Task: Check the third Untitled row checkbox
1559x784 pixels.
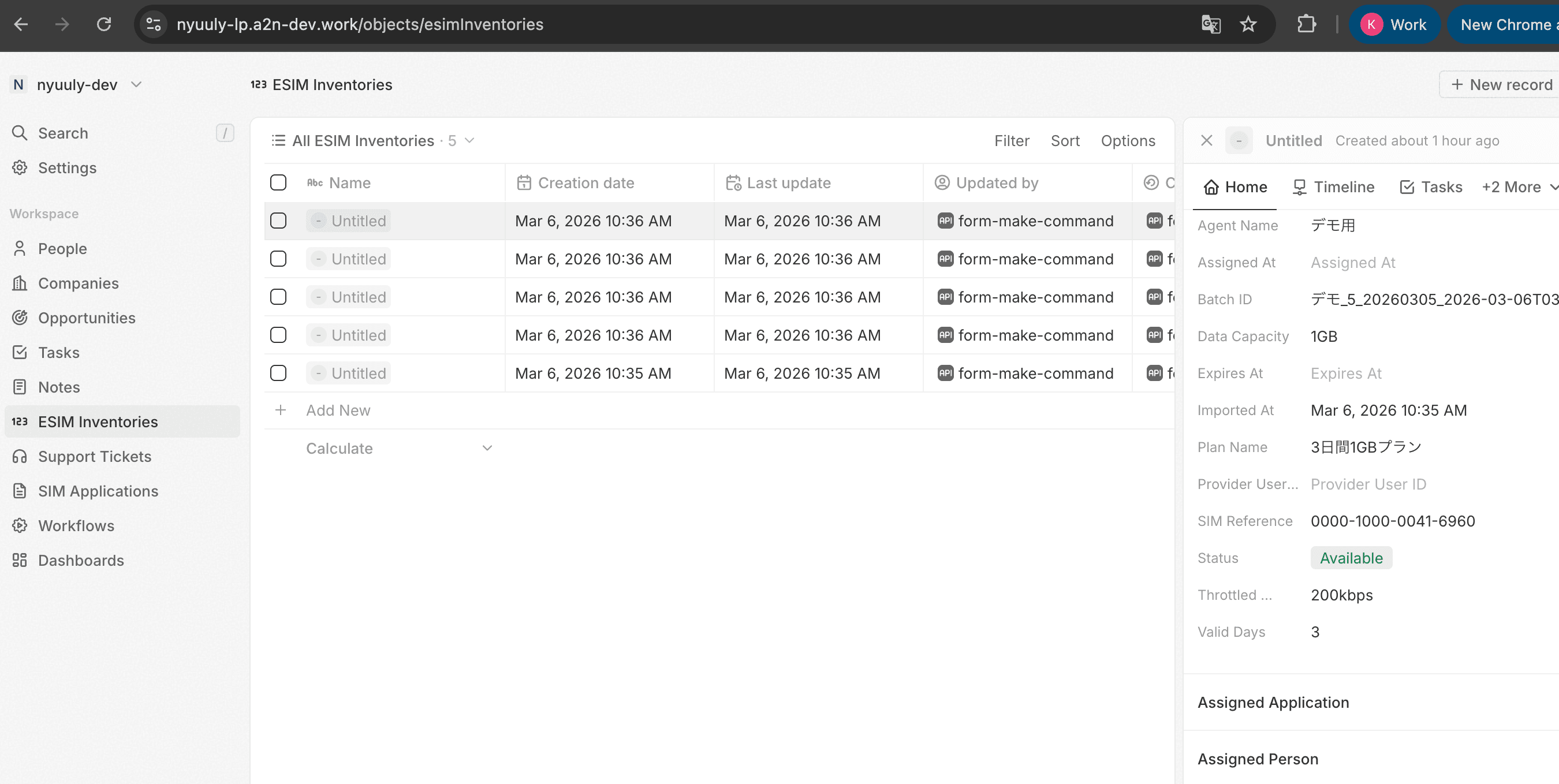Action: point(278,296)
